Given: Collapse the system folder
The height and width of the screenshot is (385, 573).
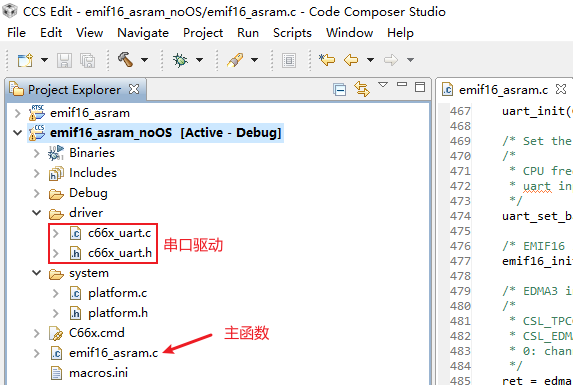Looking at the screenshot, I should click(37, 273).
